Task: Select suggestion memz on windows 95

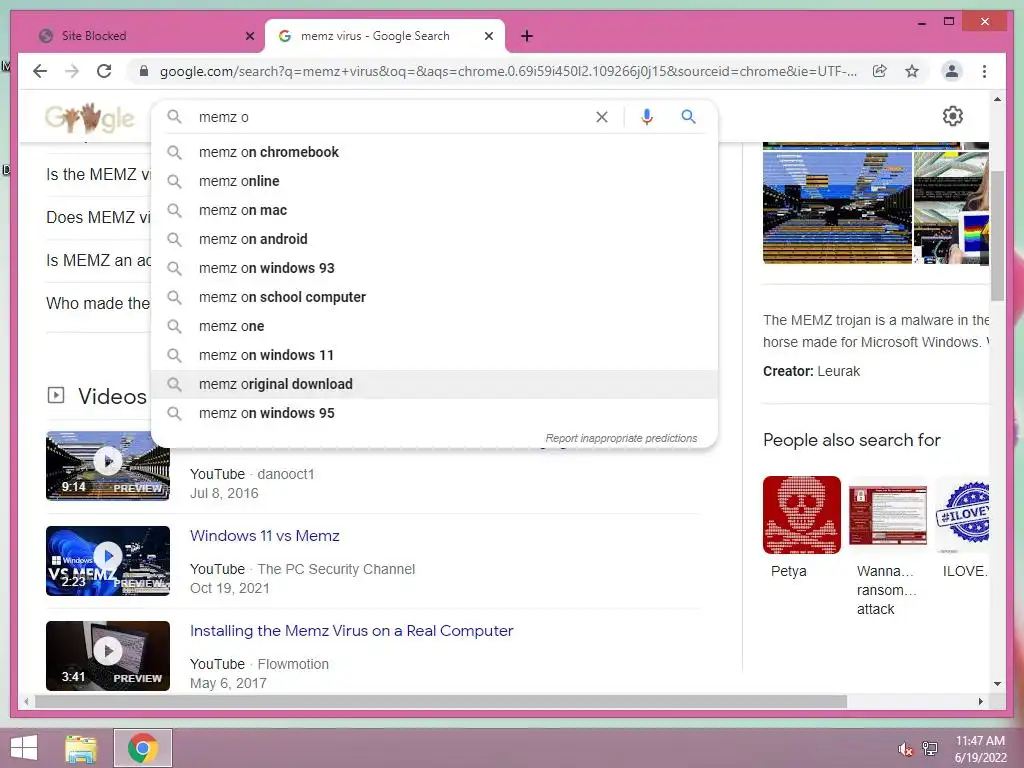Action: tap(434, 413)
